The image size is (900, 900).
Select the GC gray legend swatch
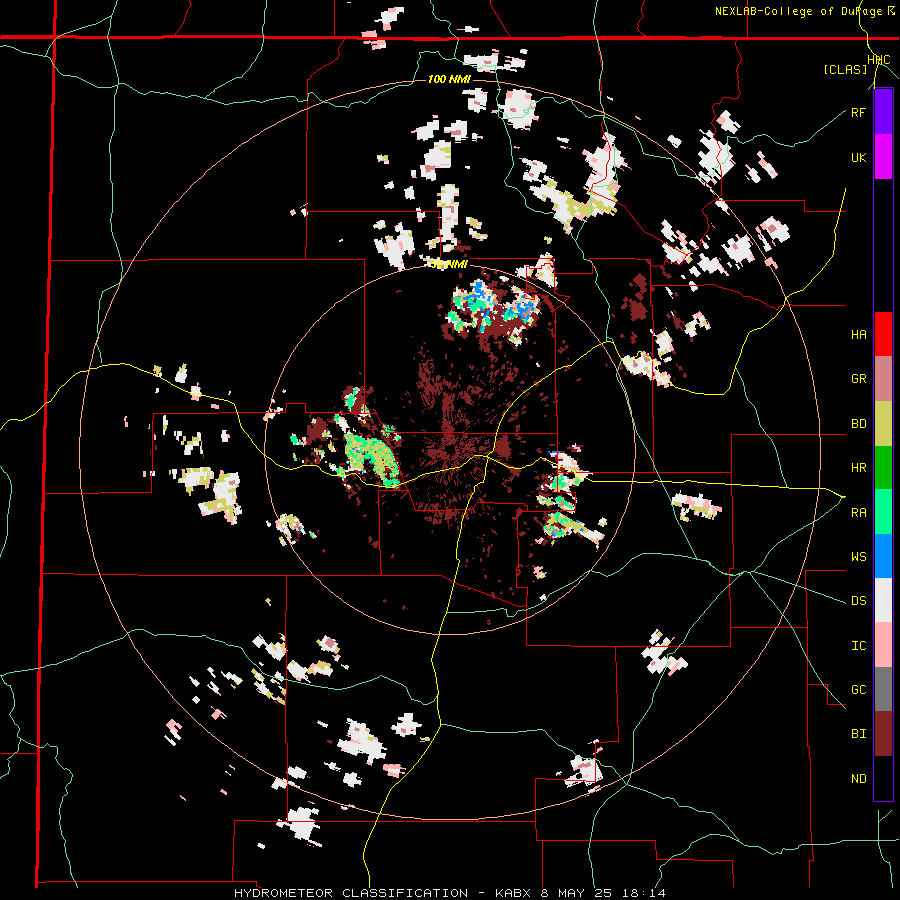883,689
